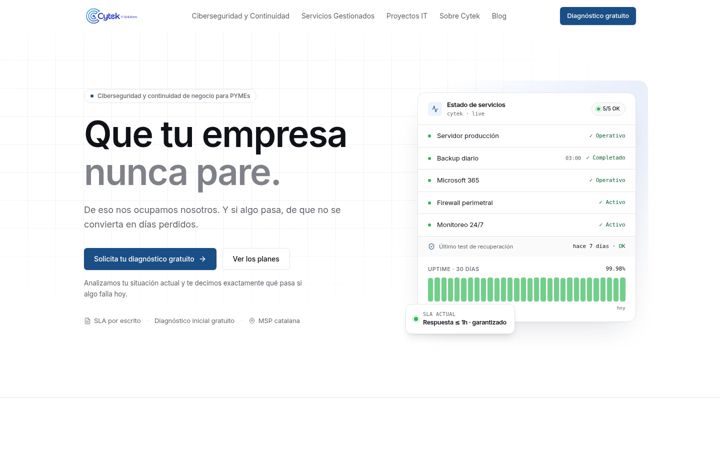
Task: Click the SLA ACTUAL response card
Action: (460, 319)
